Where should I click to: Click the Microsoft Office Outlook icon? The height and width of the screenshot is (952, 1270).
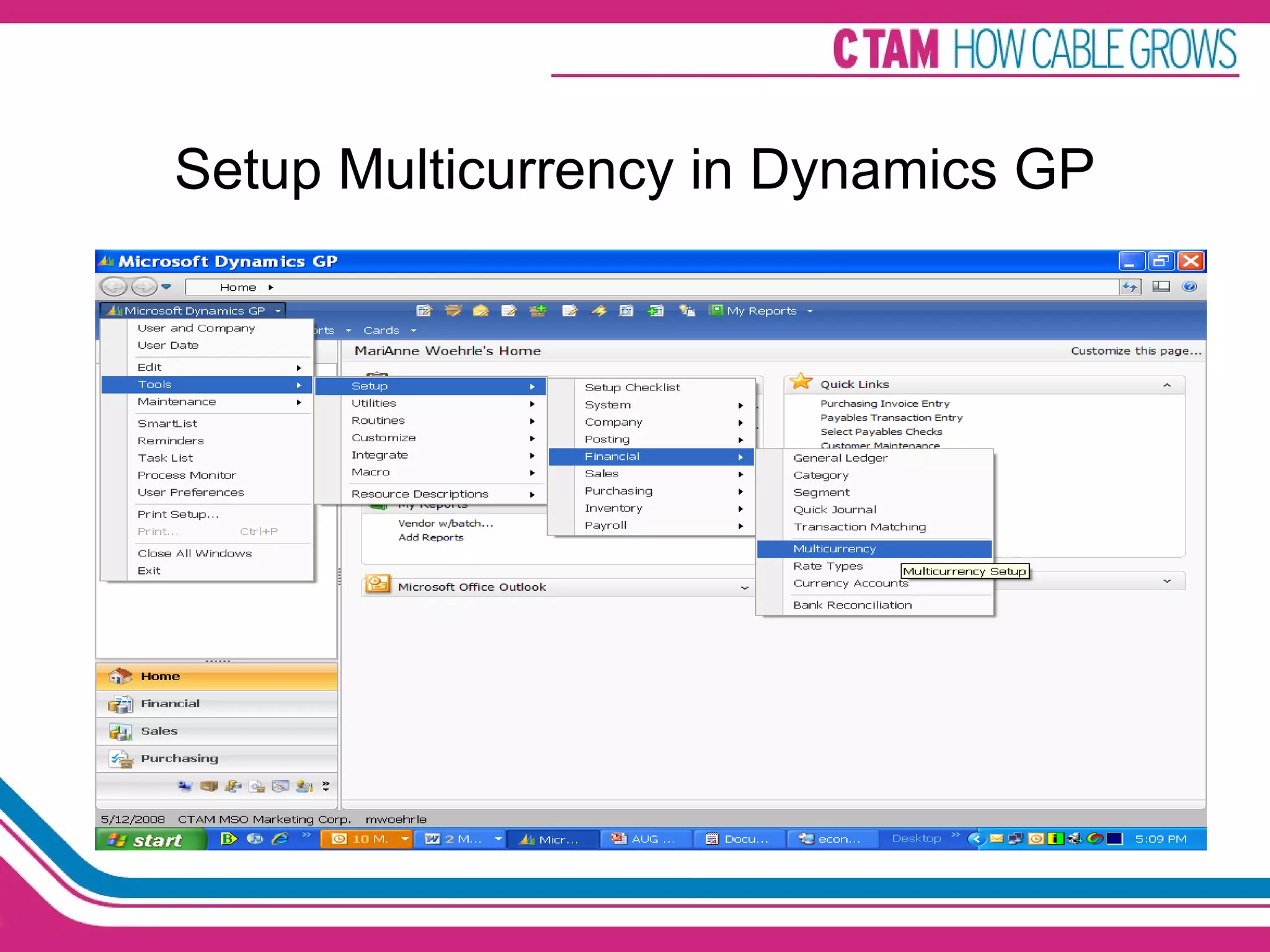(378, 584)
